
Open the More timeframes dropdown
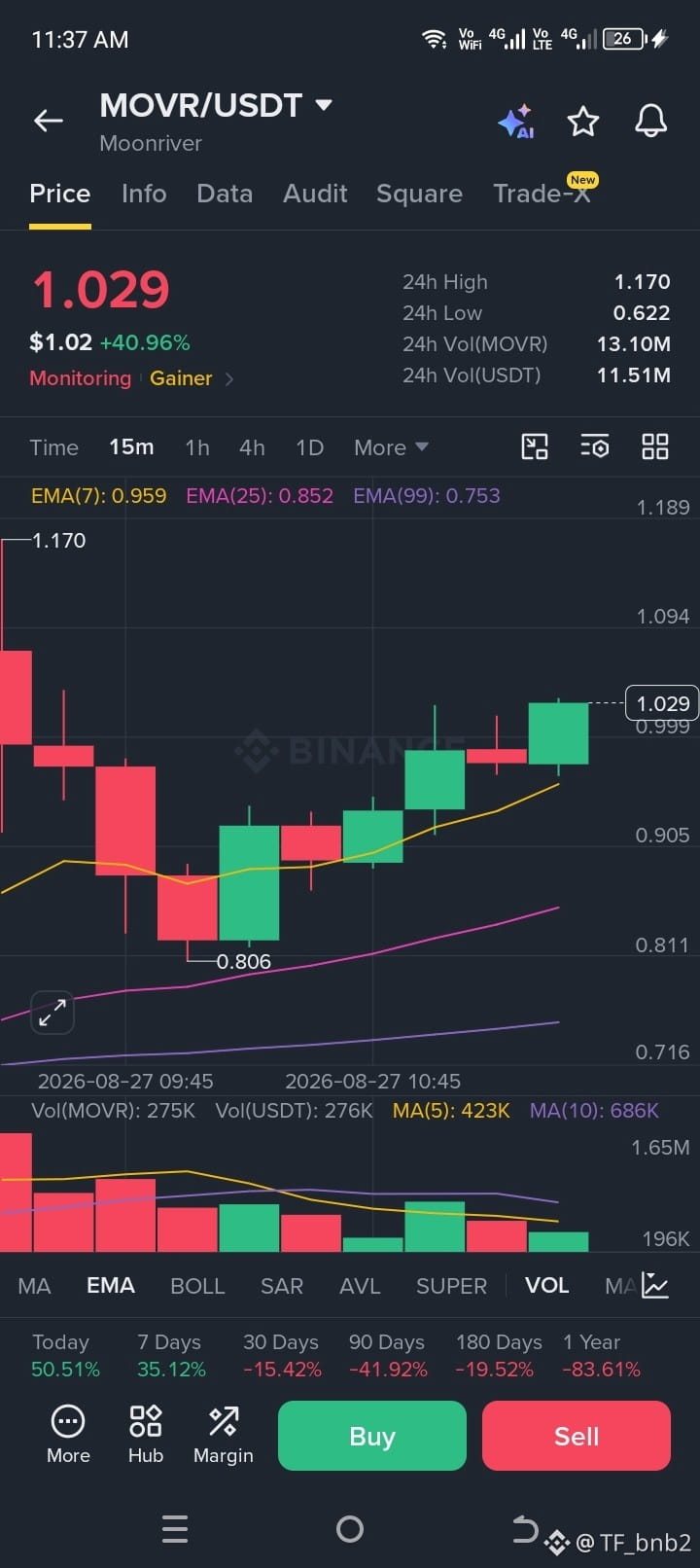tap(391, 447)
